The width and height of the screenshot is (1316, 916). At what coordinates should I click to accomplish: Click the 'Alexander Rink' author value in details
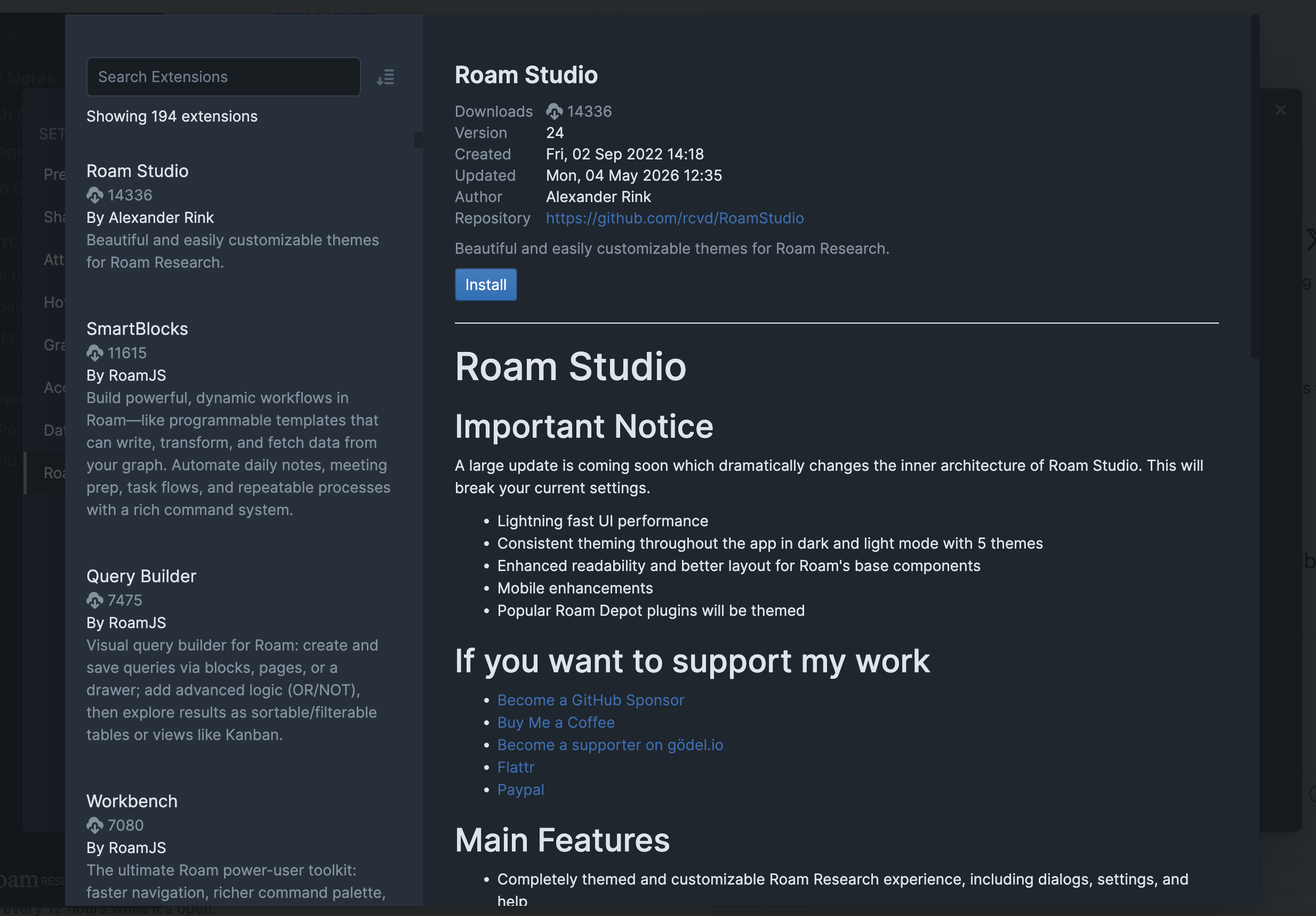coord(598,197)
